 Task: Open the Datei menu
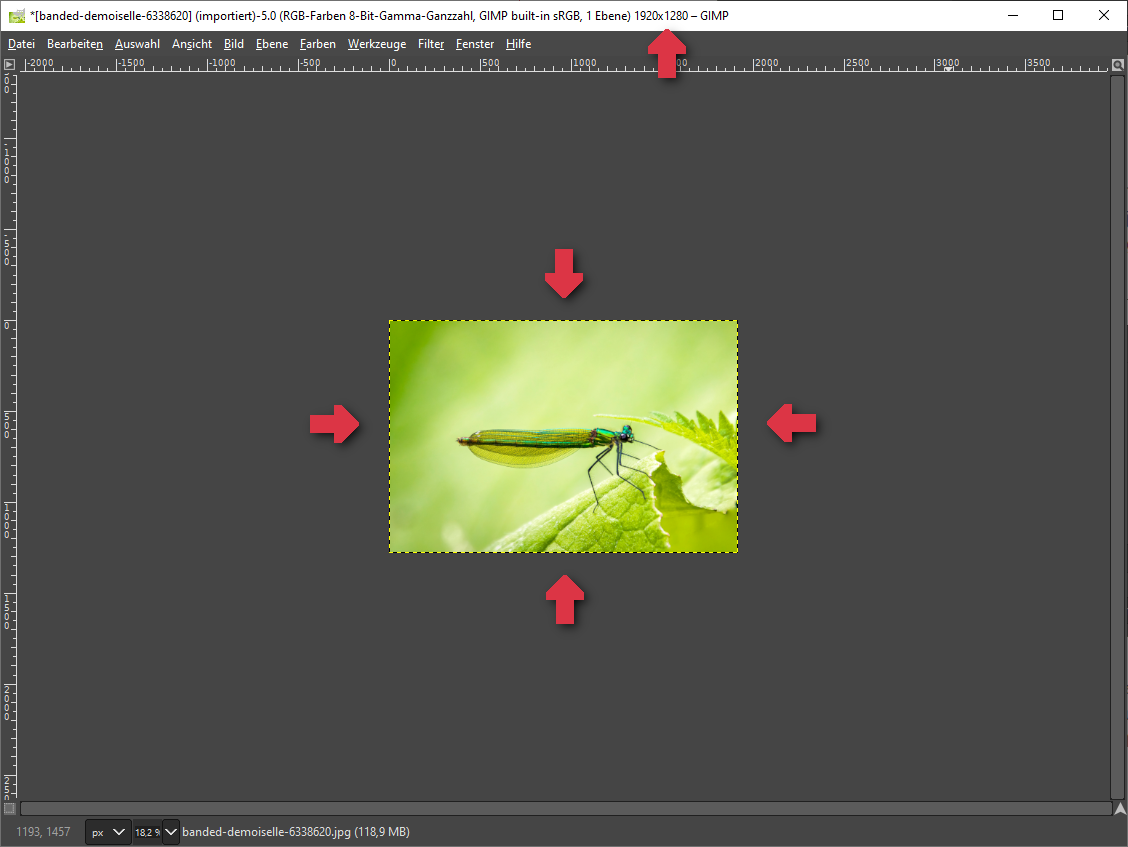(x=21, y=44)
